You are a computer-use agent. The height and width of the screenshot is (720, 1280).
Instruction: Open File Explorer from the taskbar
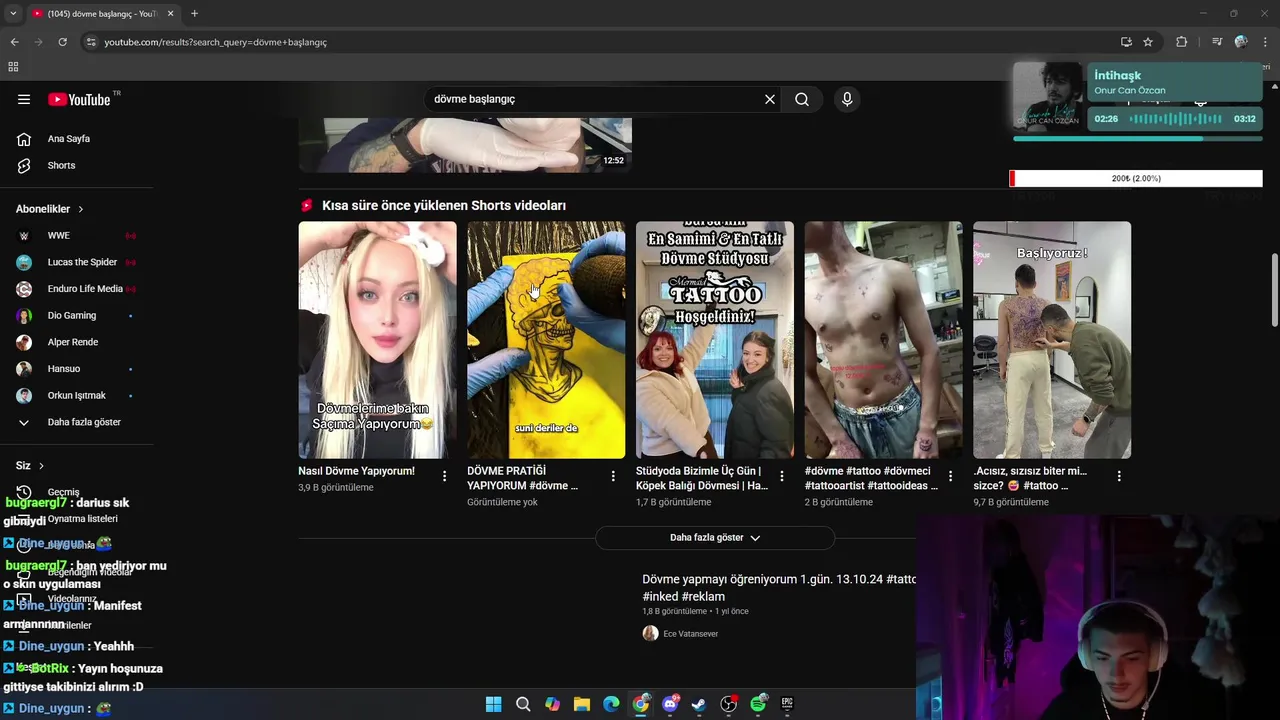[x=581, y=704]
